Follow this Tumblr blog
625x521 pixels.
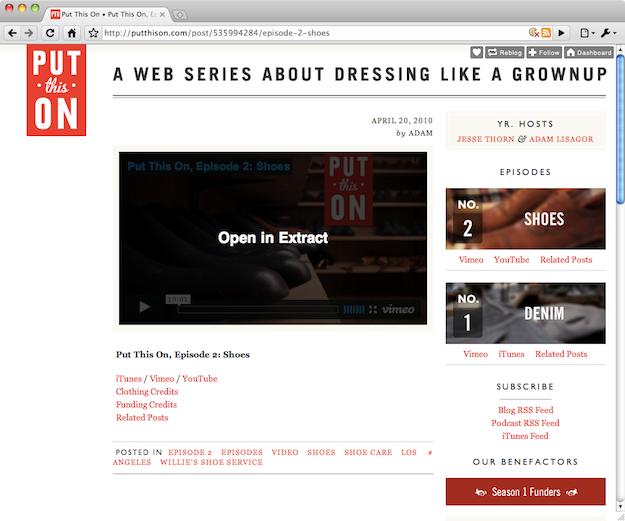tap(544, 52)
